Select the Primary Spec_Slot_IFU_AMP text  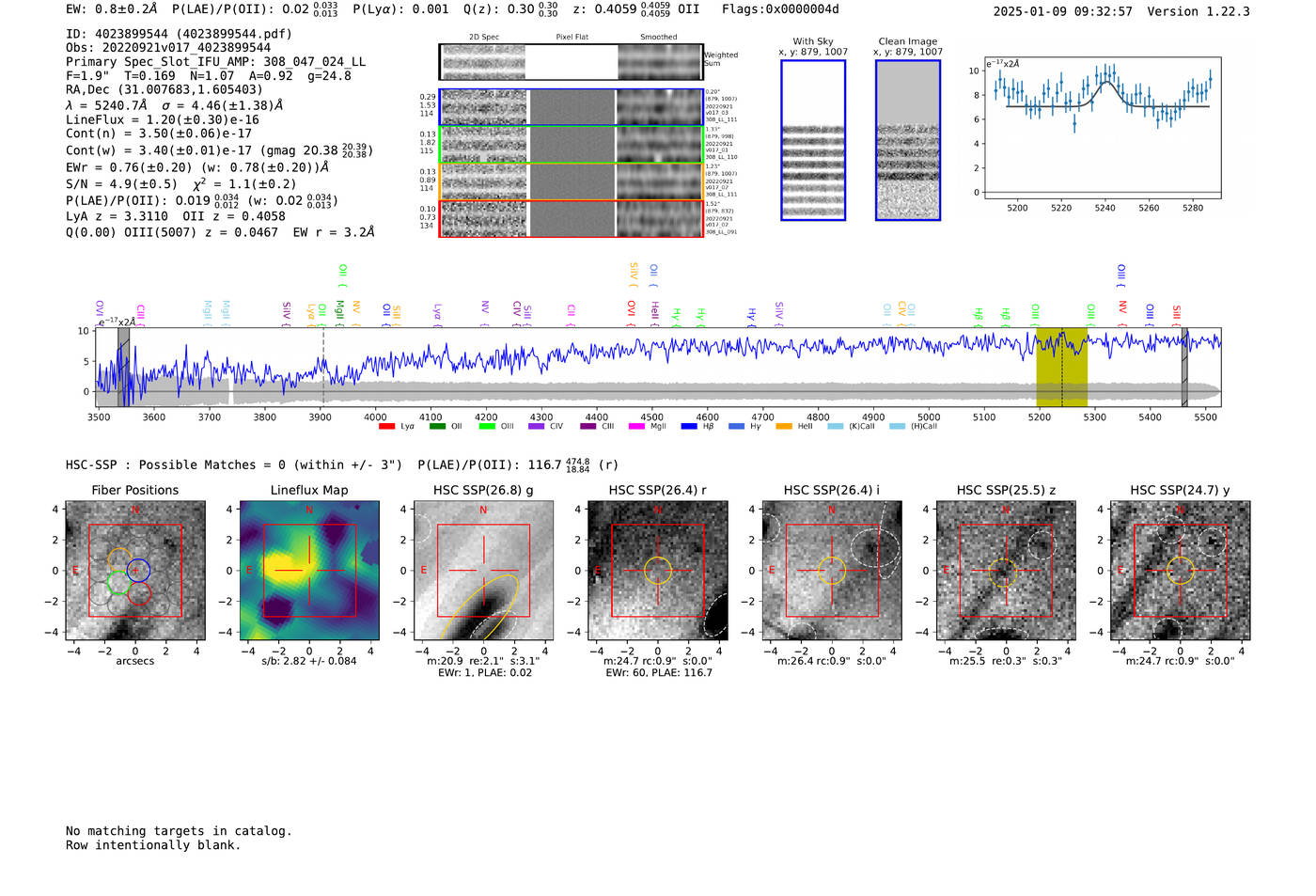216,62
